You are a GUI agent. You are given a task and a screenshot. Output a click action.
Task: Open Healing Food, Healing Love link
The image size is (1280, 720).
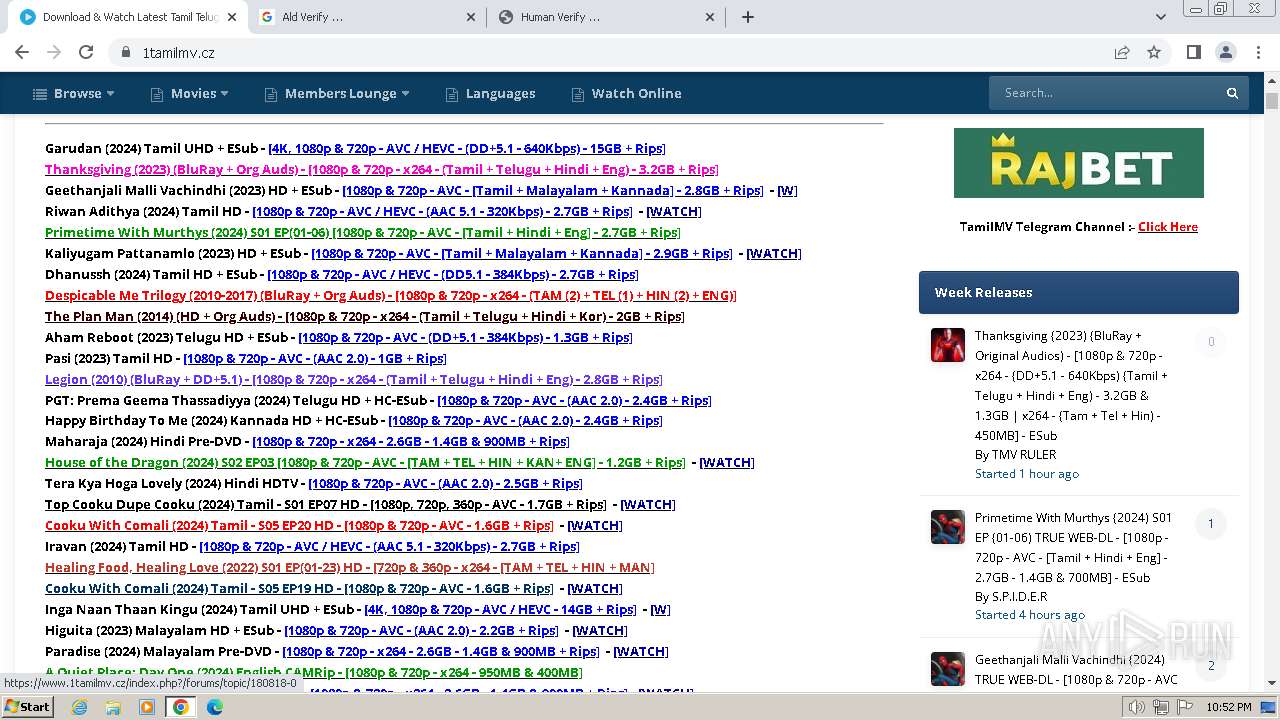pos(349,567)
